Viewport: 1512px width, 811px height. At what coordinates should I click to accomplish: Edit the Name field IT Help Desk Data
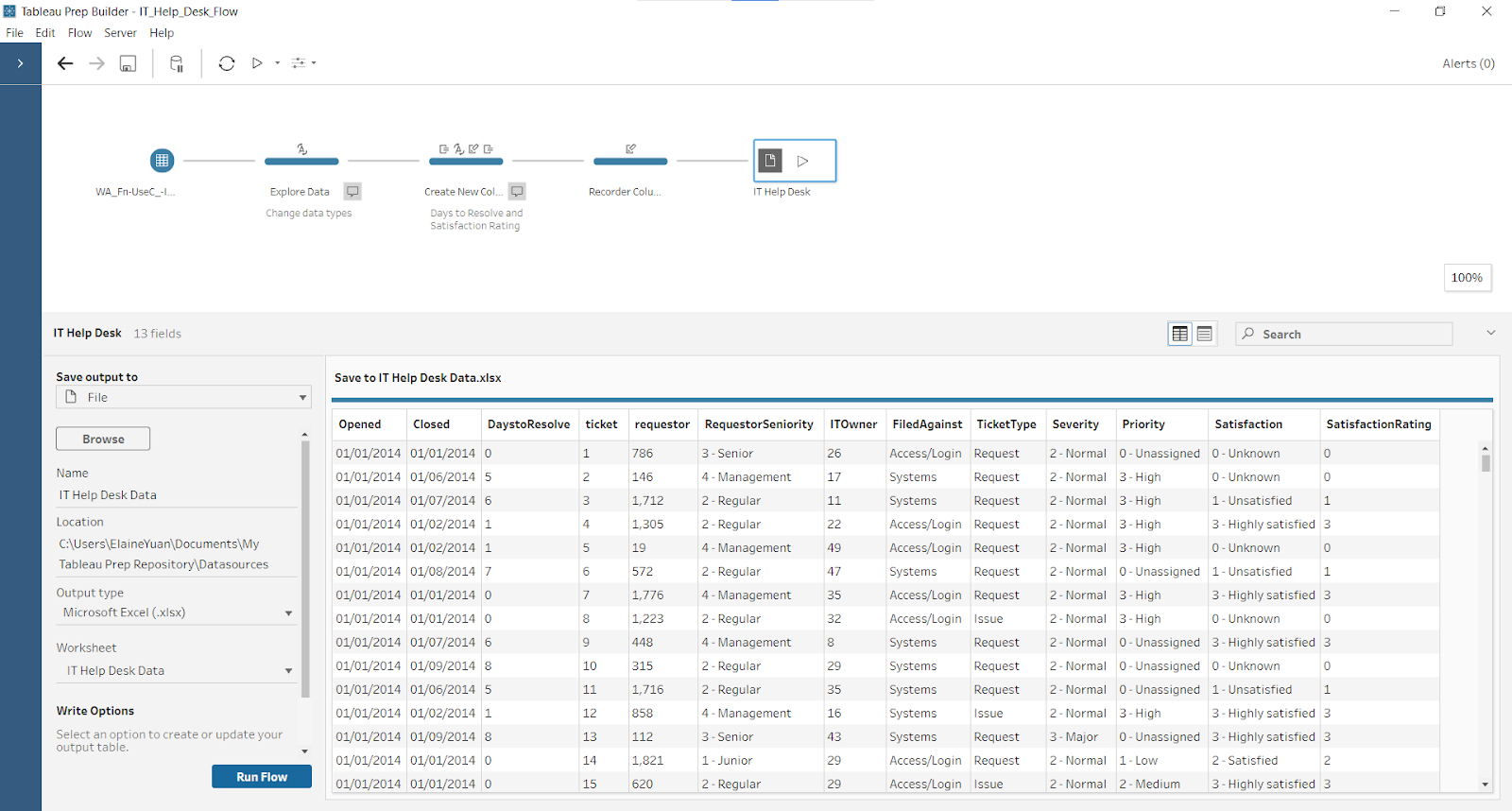tap(176, 495)
